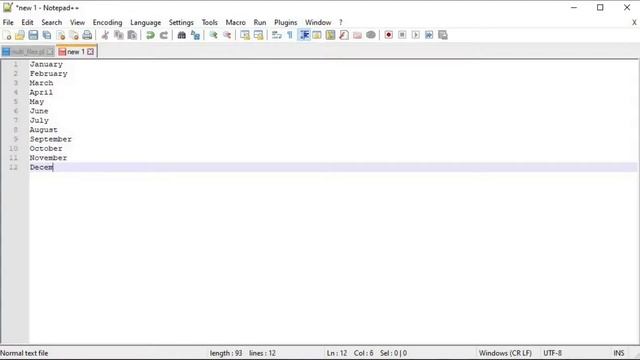Click the Close document toolbar icon
The width and height of the screenshot is (640, 360).
[60, 35]
